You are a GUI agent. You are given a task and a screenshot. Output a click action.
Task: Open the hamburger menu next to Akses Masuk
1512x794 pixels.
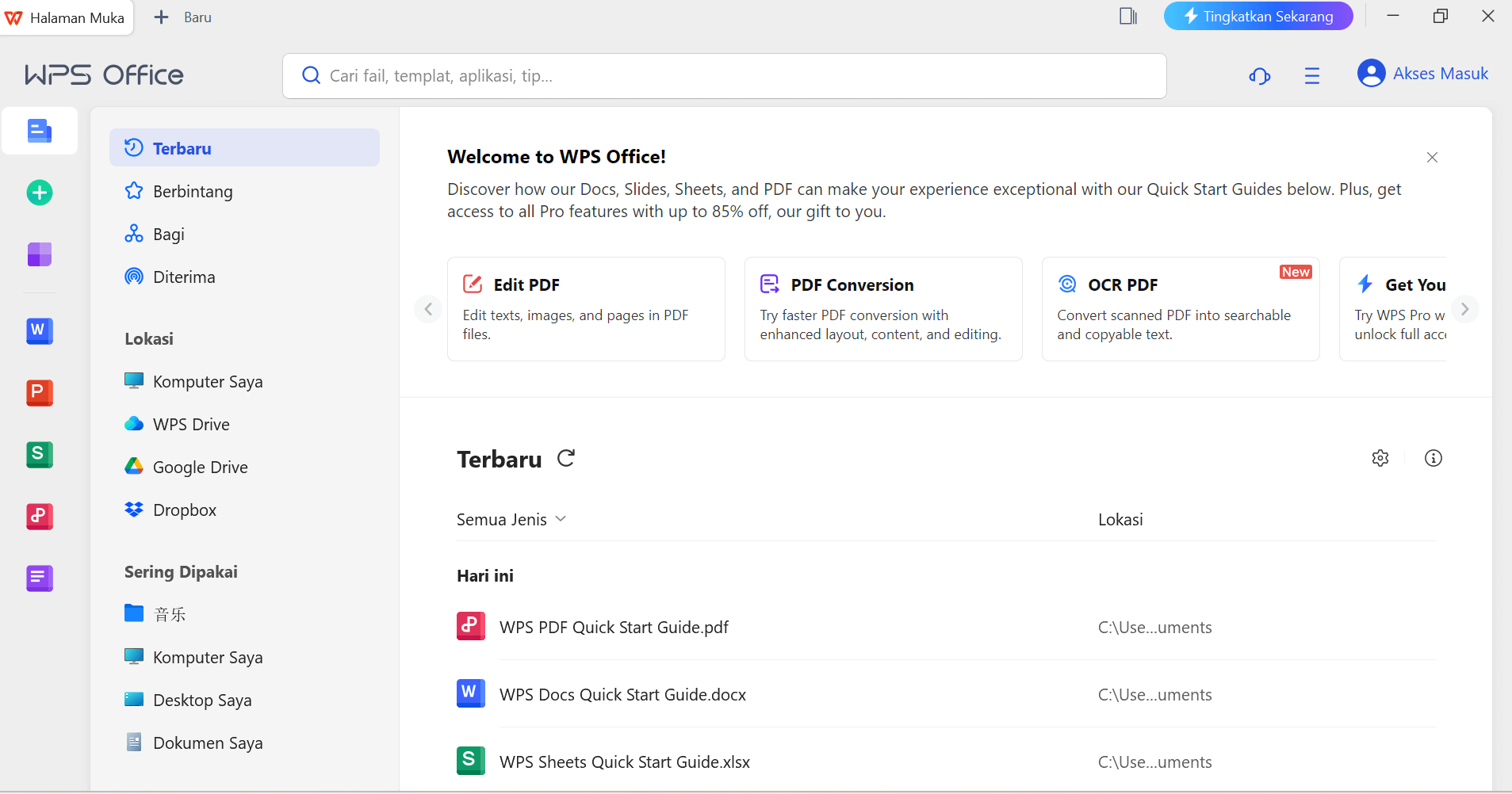(1311, 75)
